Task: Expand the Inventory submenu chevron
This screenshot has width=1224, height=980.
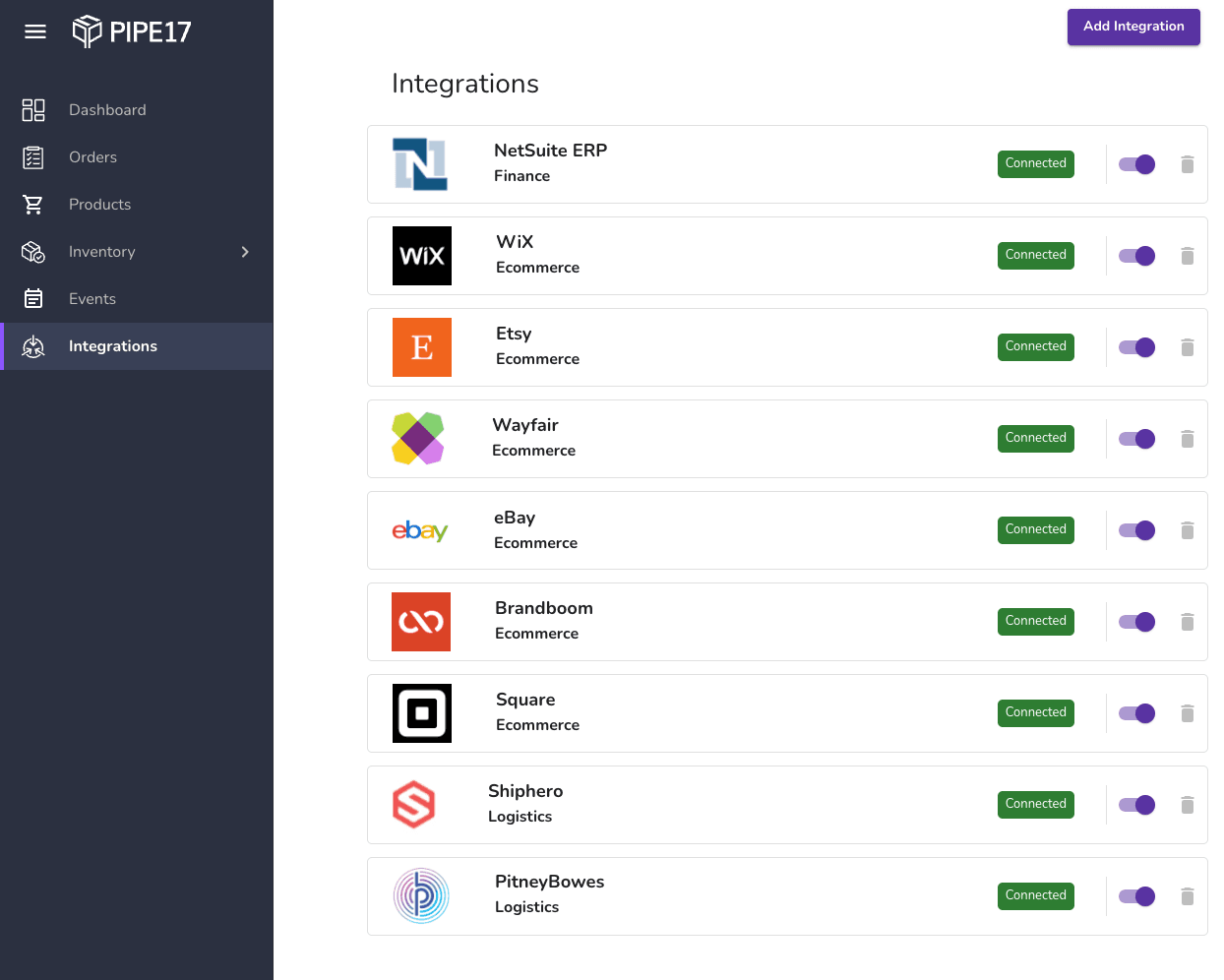Action: tap(245, 252)
